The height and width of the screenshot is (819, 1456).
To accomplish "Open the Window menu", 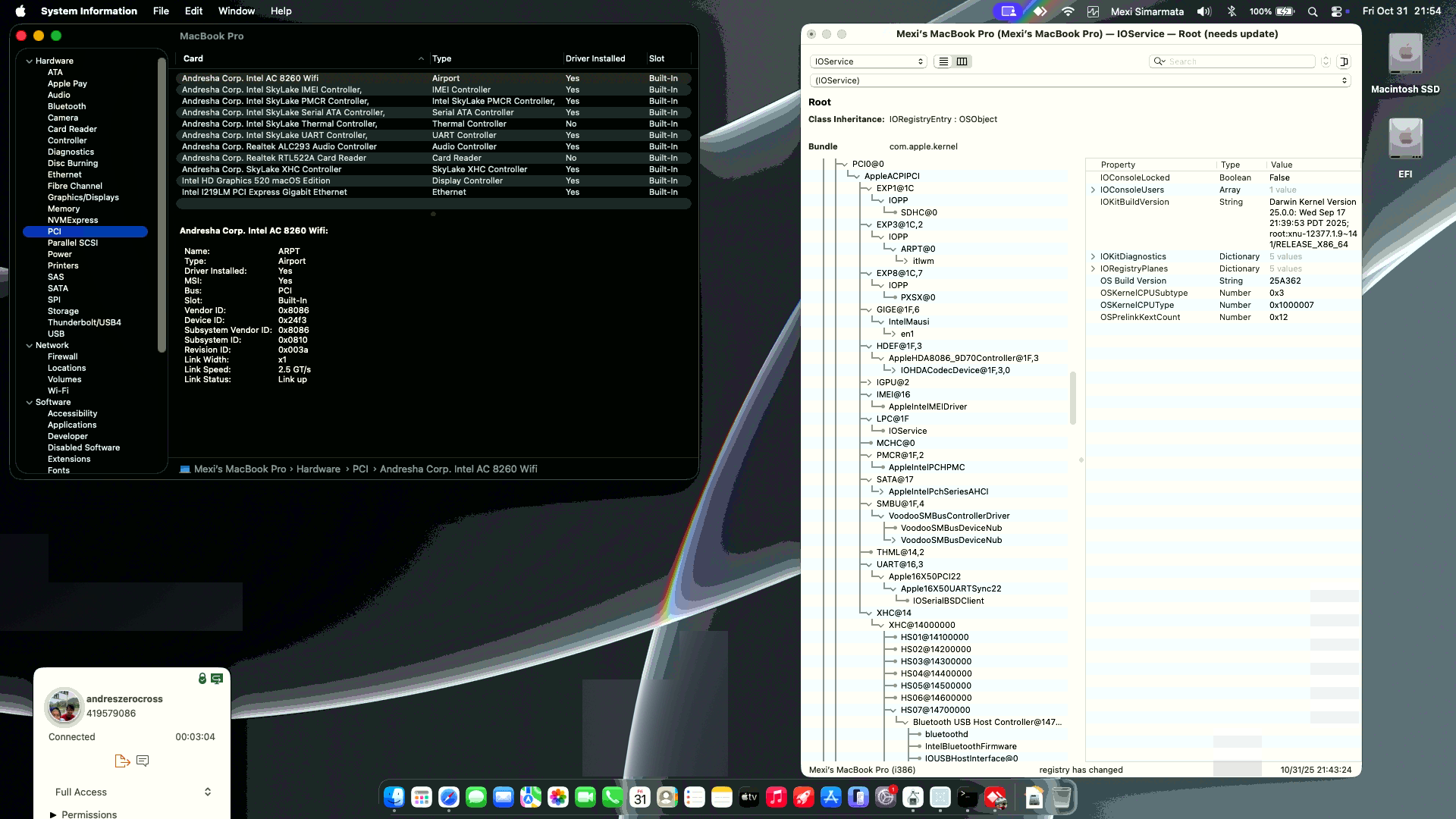I will coord(237,11).
